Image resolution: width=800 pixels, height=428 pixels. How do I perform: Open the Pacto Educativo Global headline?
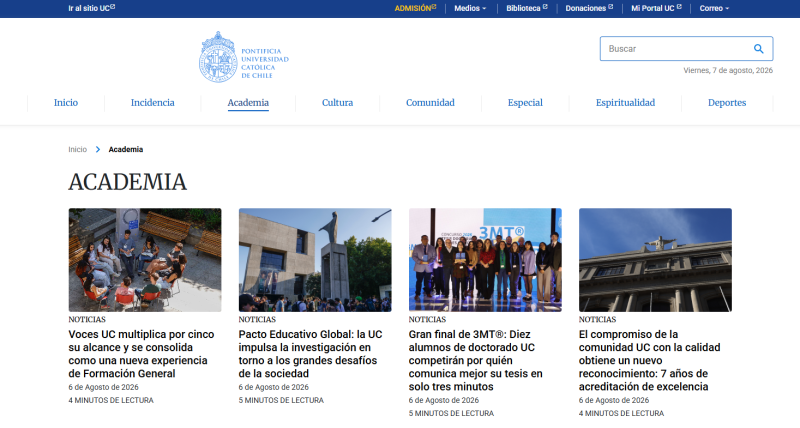[310, 354]
